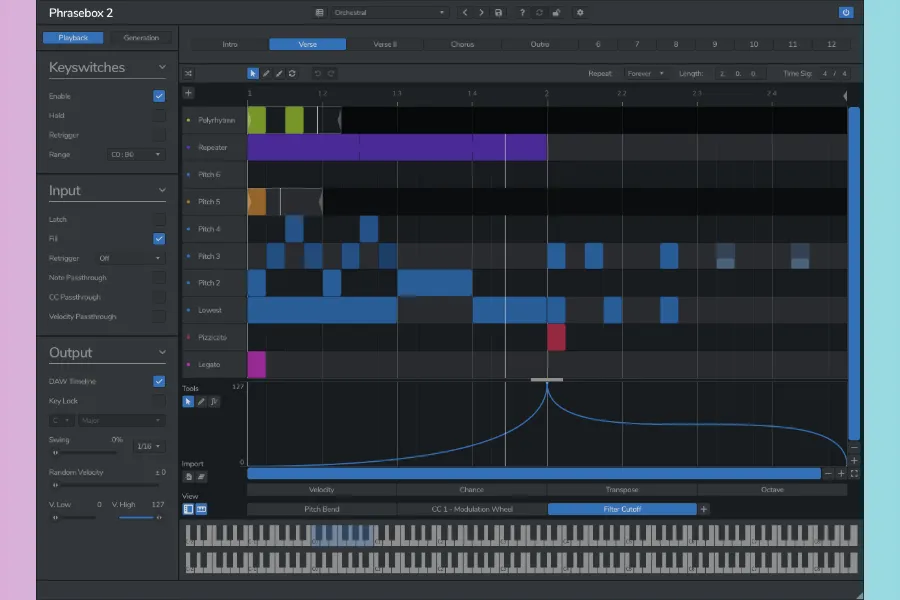Open settings with the gear icon
Image resolution: width=900 pixels, height=600 pixels.
click(x=580, y=13)
